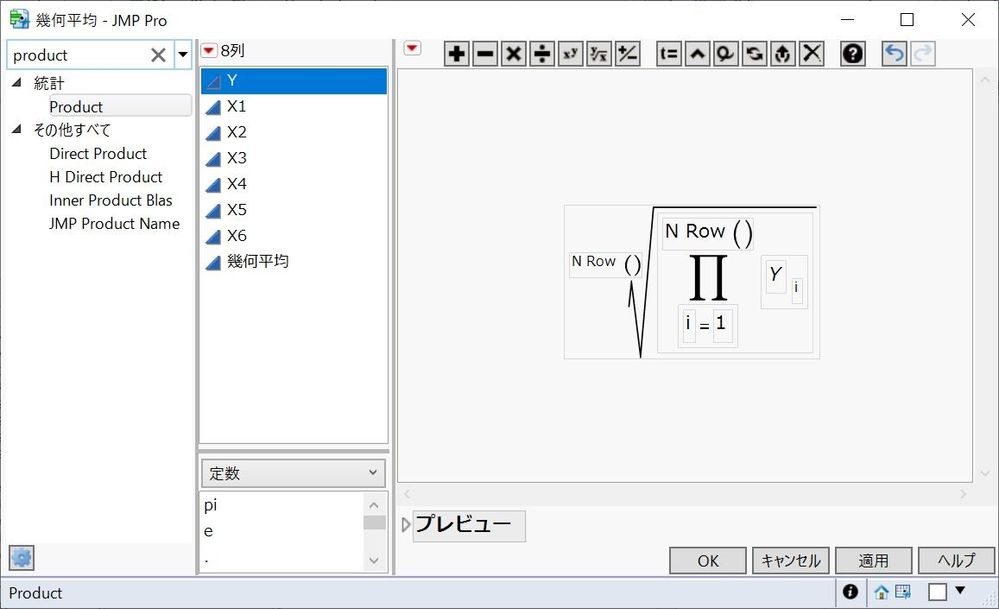The height and width of the screenshot is (609, 999).
Task: Select the JMP Product Name function
Action: [115, 224]
